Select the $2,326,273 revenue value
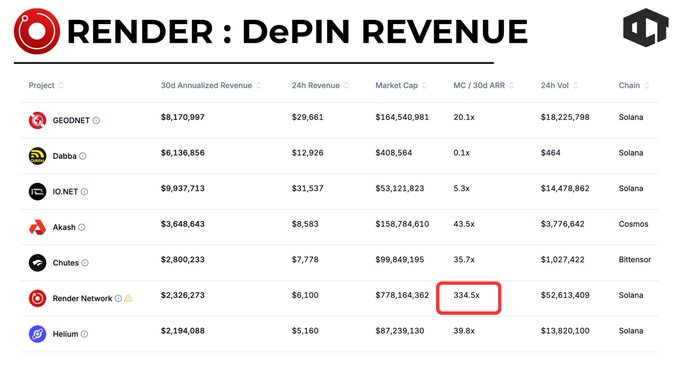679x382 pixels. pyautogui.click(x=183, y=295)
